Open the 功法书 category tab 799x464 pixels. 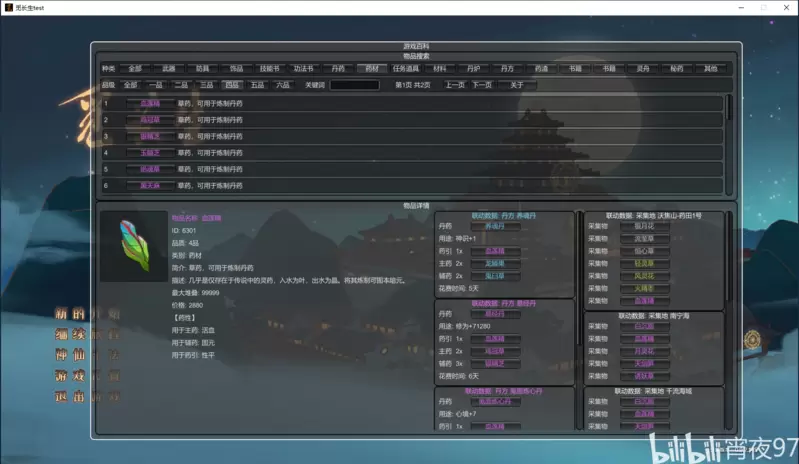coord(304,68)
